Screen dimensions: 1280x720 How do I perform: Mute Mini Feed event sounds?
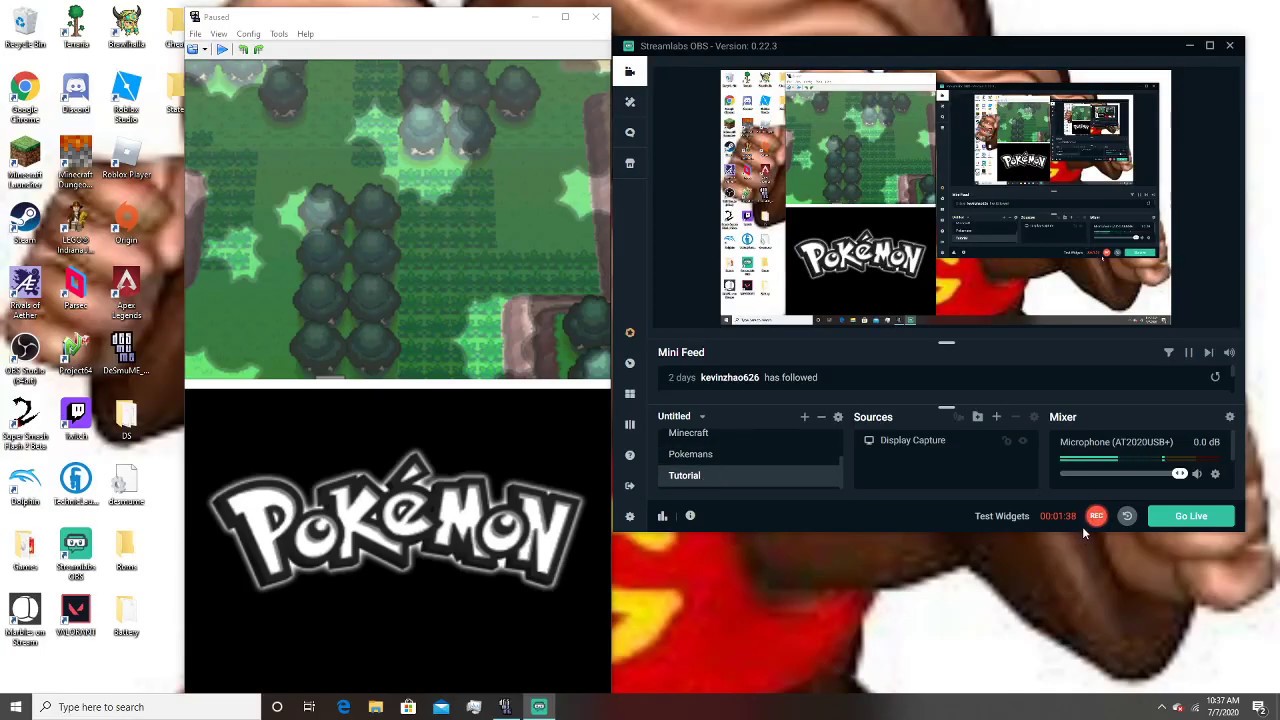1229,352
